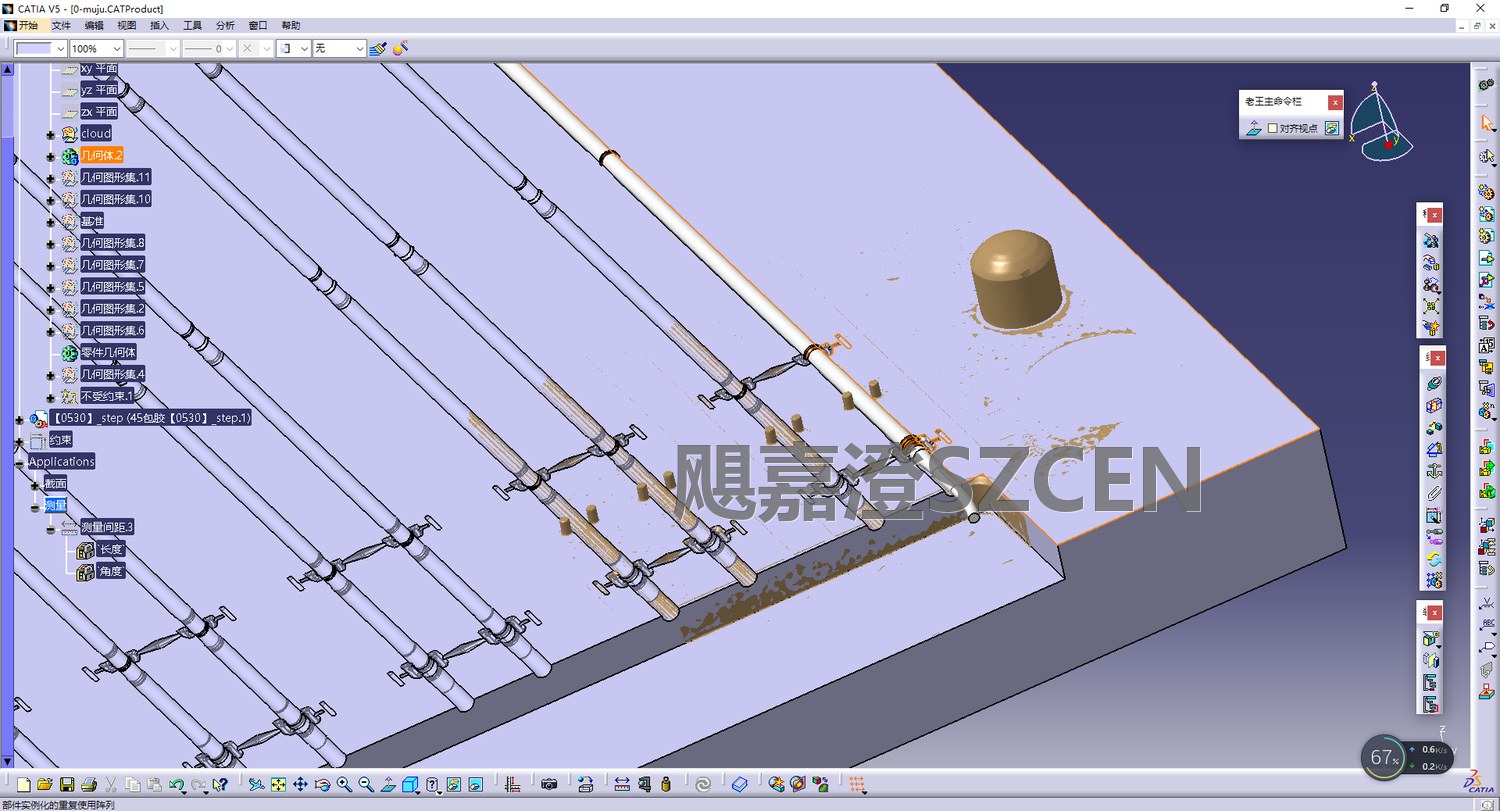Image resolution: width=1500 pixels, height=811 pixels.
Task: Click the Print icon in bottom toolbar
Action: pos(89,785)
